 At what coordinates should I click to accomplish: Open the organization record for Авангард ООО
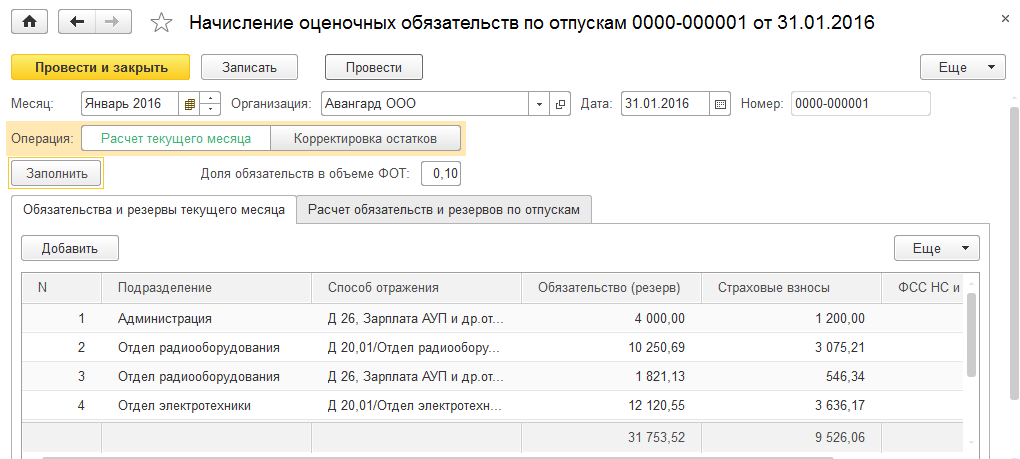click(560, 104)
